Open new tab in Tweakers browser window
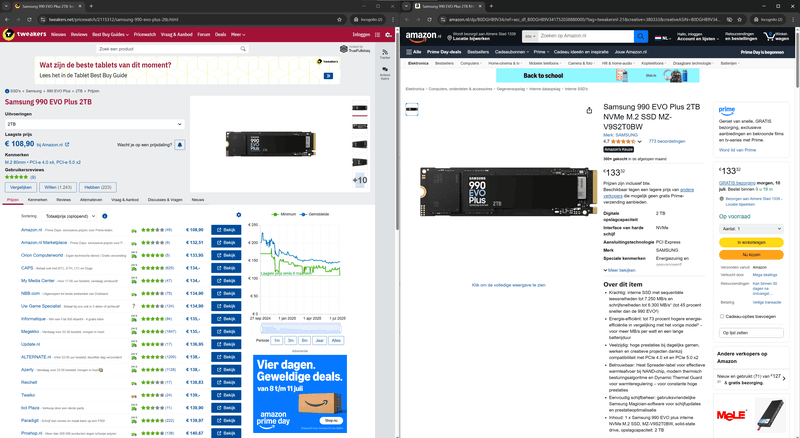The width and height of the screenshot is (800, 438). pos(91,6)
